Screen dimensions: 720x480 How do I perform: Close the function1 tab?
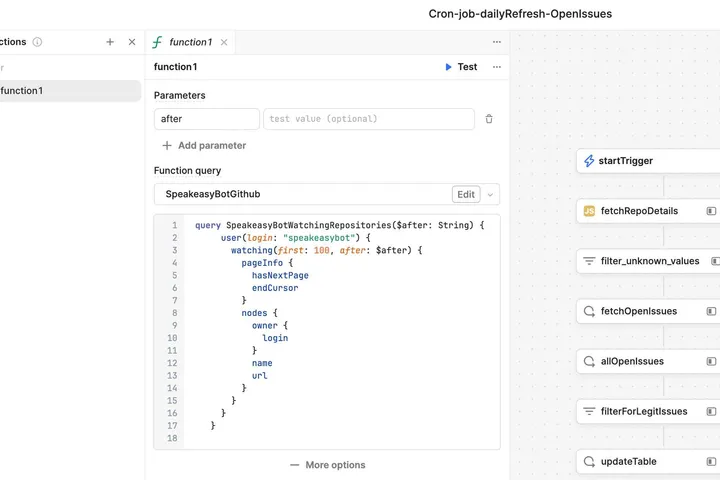click(224, 42)
